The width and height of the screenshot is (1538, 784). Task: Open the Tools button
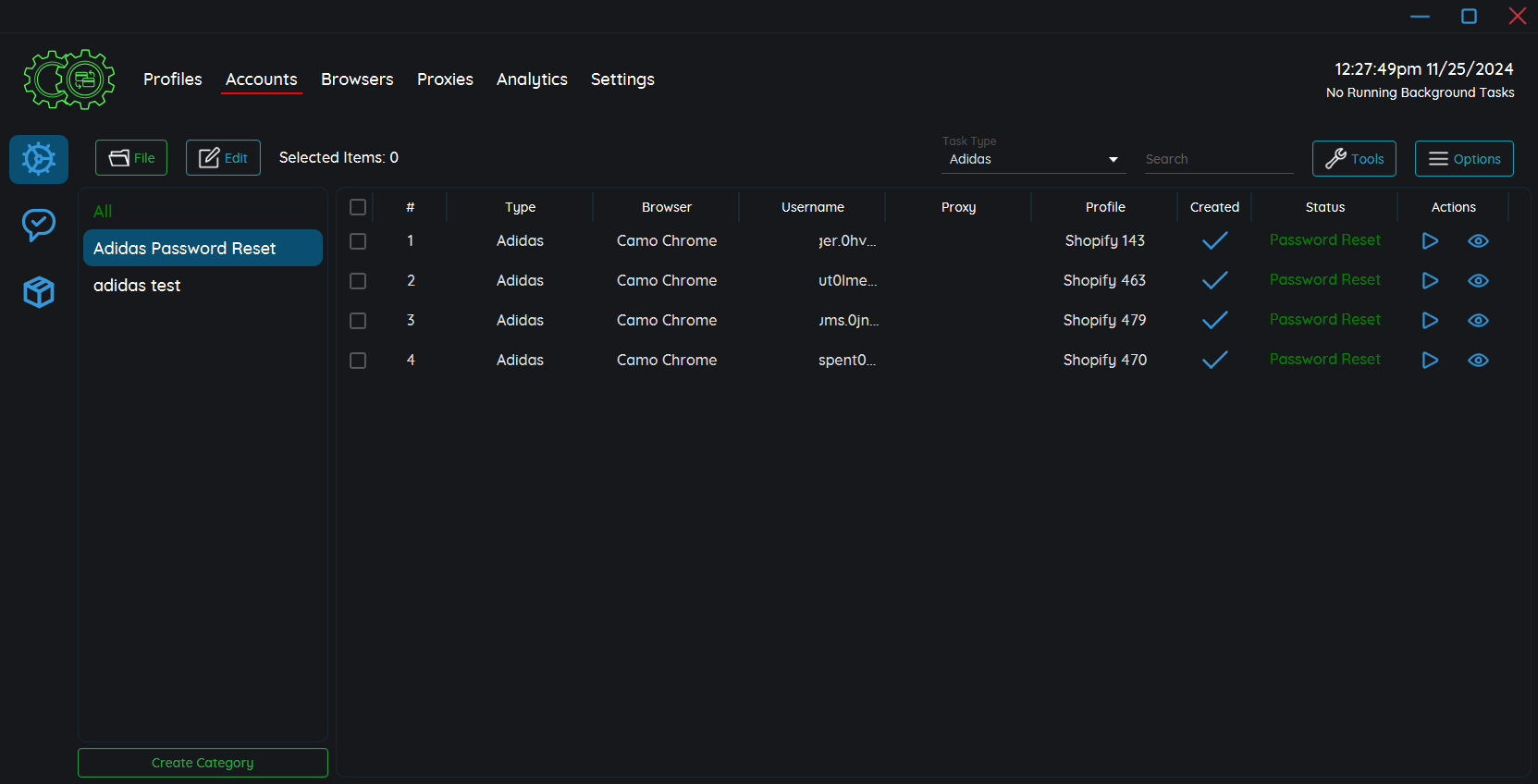(x=1354, y=158)
